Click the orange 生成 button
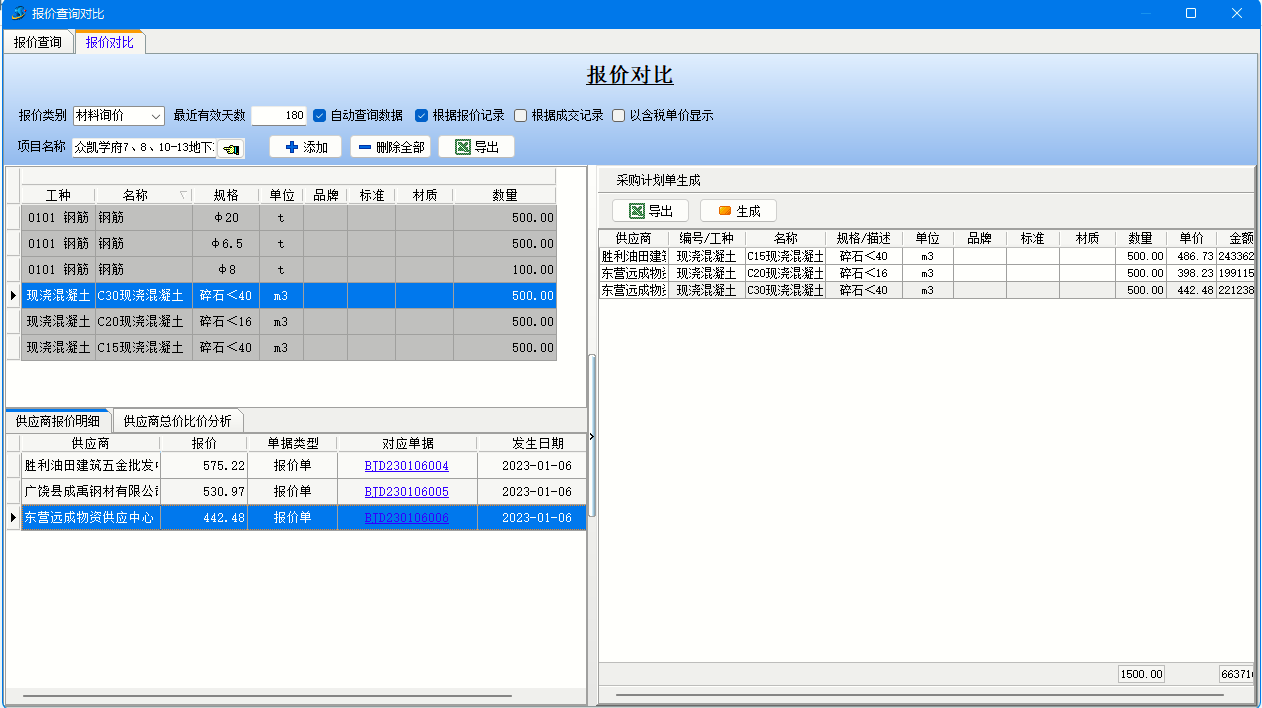1262x708 pixels. pyautogui.click(x=738, y=211)
